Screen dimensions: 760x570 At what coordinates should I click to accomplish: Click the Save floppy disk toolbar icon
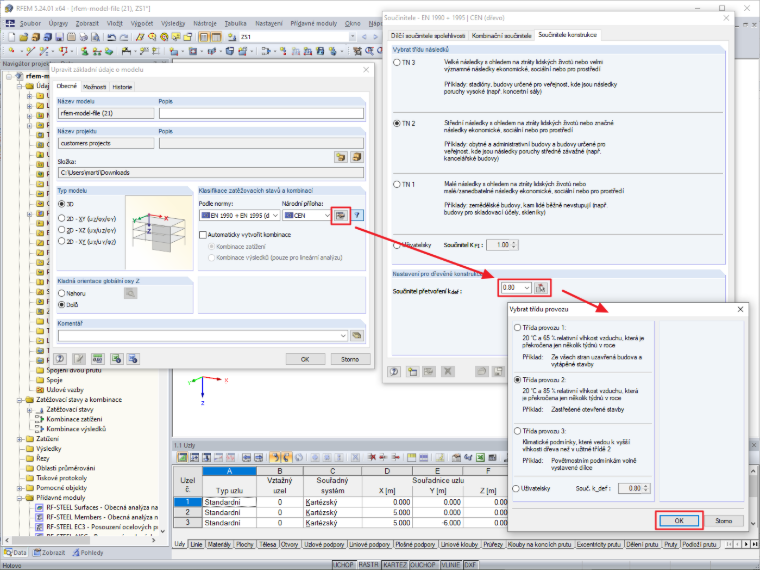pos(59,37)
